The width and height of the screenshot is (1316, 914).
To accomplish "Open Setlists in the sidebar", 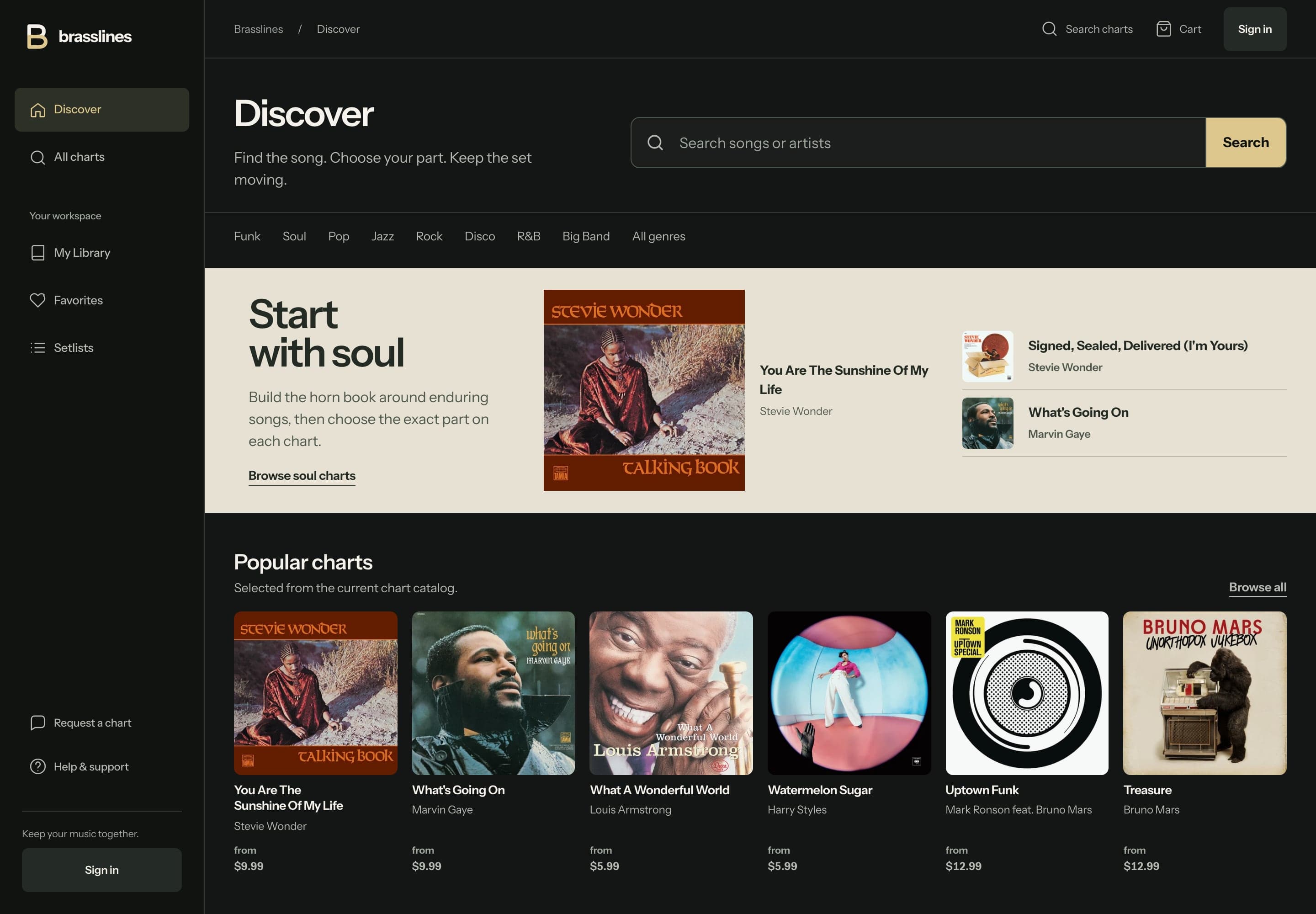I will pos(102,348).
